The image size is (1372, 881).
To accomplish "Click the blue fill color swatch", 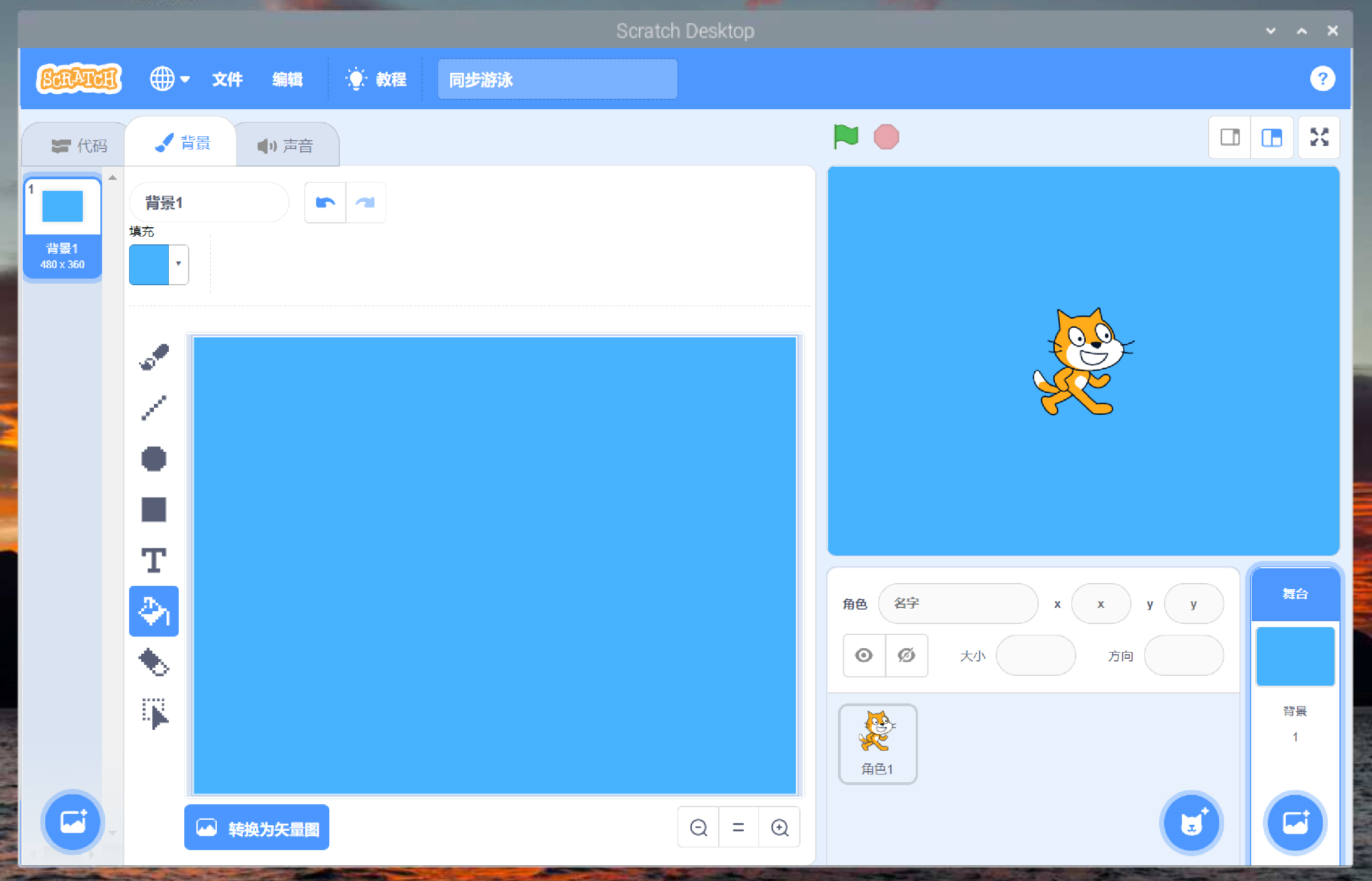I will point(150,264).
